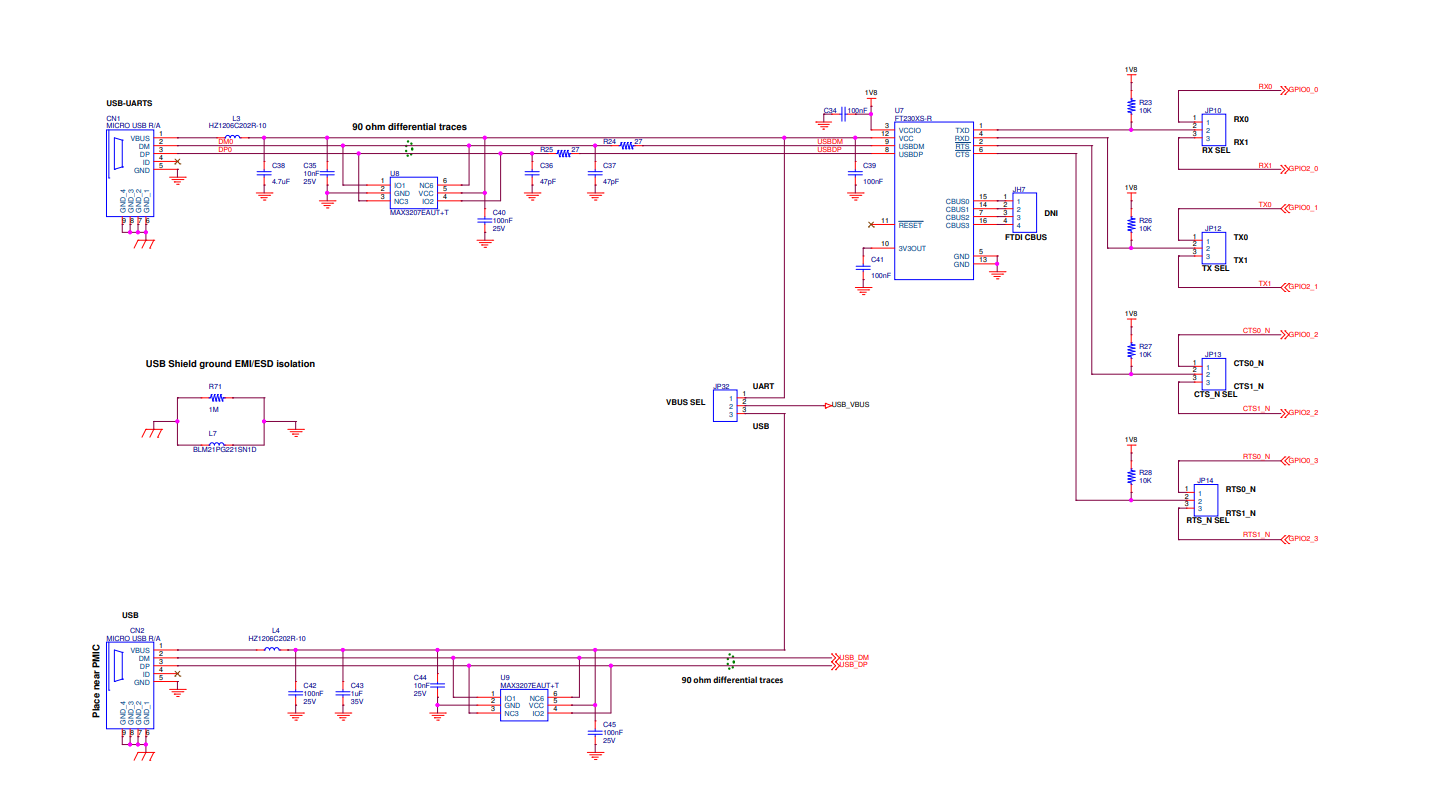The width and height of the screenshot is (1440, 810).
Task: Click 'USB Shield ground EMI/ESD isolation' heading
Action: pos(230,364)
